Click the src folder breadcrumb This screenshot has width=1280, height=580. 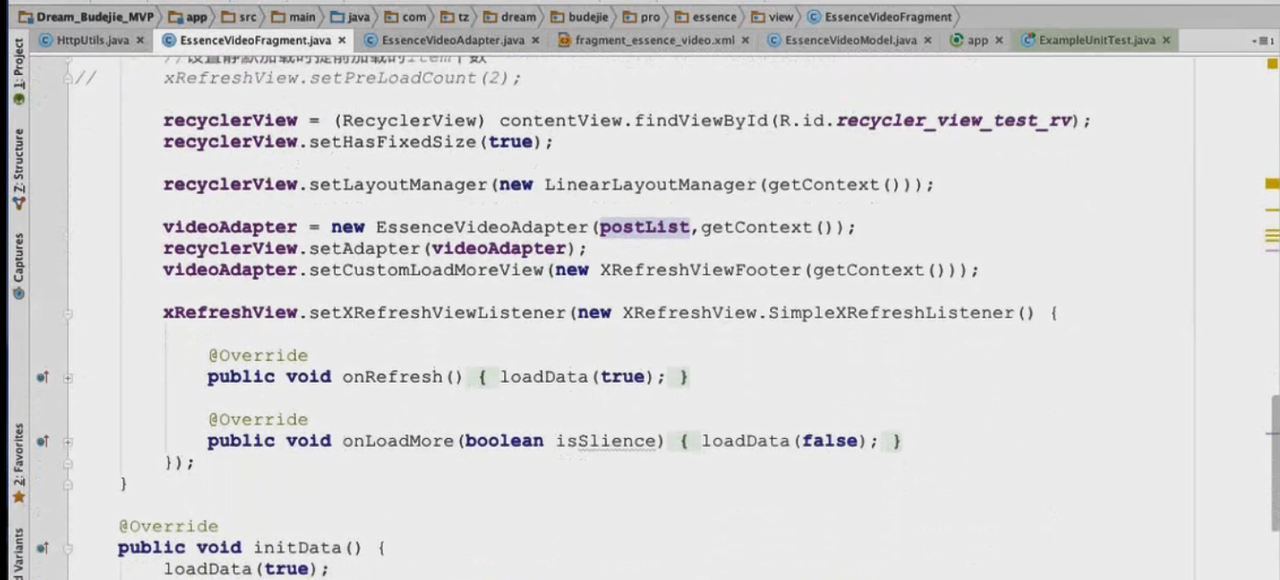click(x=239, y=17)
